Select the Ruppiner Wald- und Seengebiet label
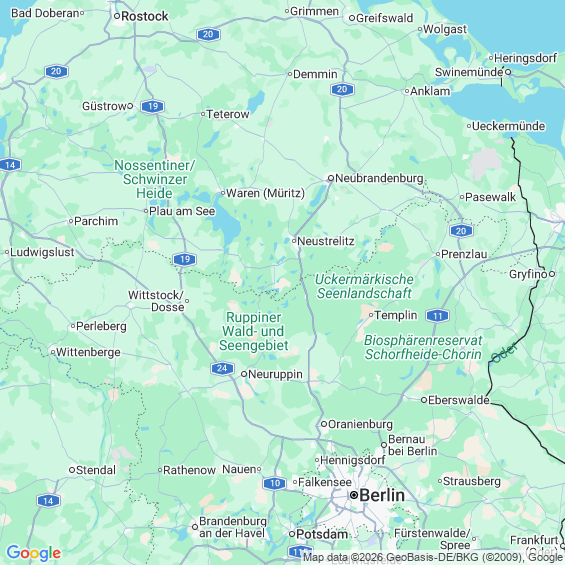Viewport: 565px width, 565px height. coord(254,332)
